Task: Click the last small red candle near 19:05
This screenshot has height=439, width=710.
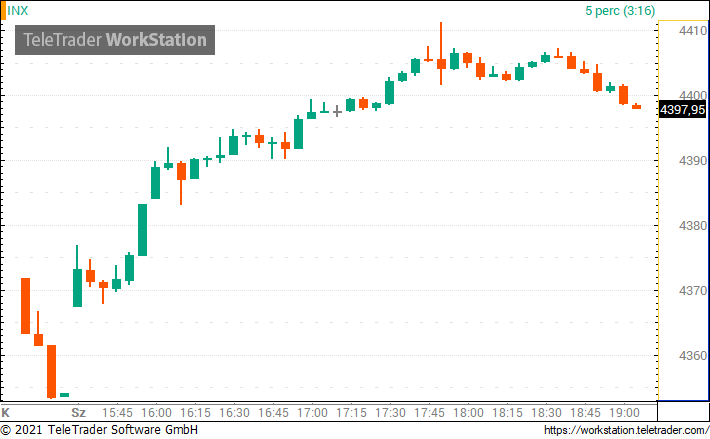Action: click(x=637, y=106)
